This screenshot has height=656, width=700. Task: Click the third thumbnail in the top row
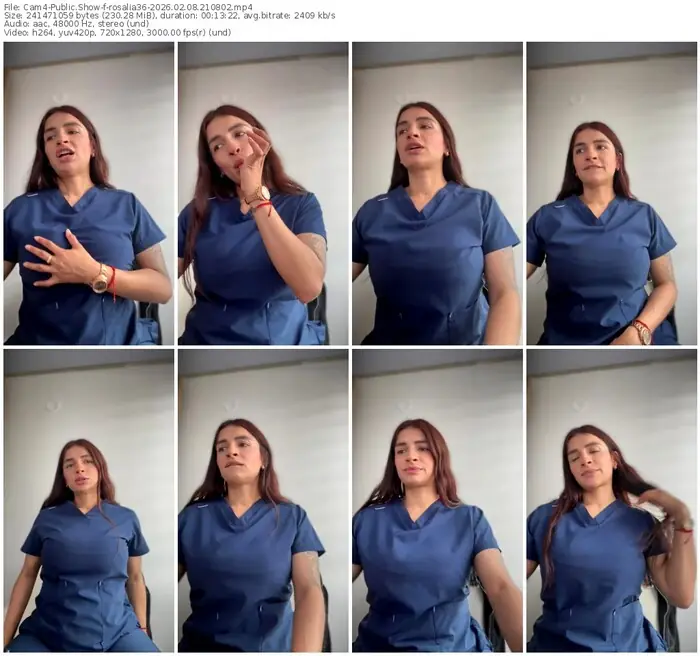(437, 193)
